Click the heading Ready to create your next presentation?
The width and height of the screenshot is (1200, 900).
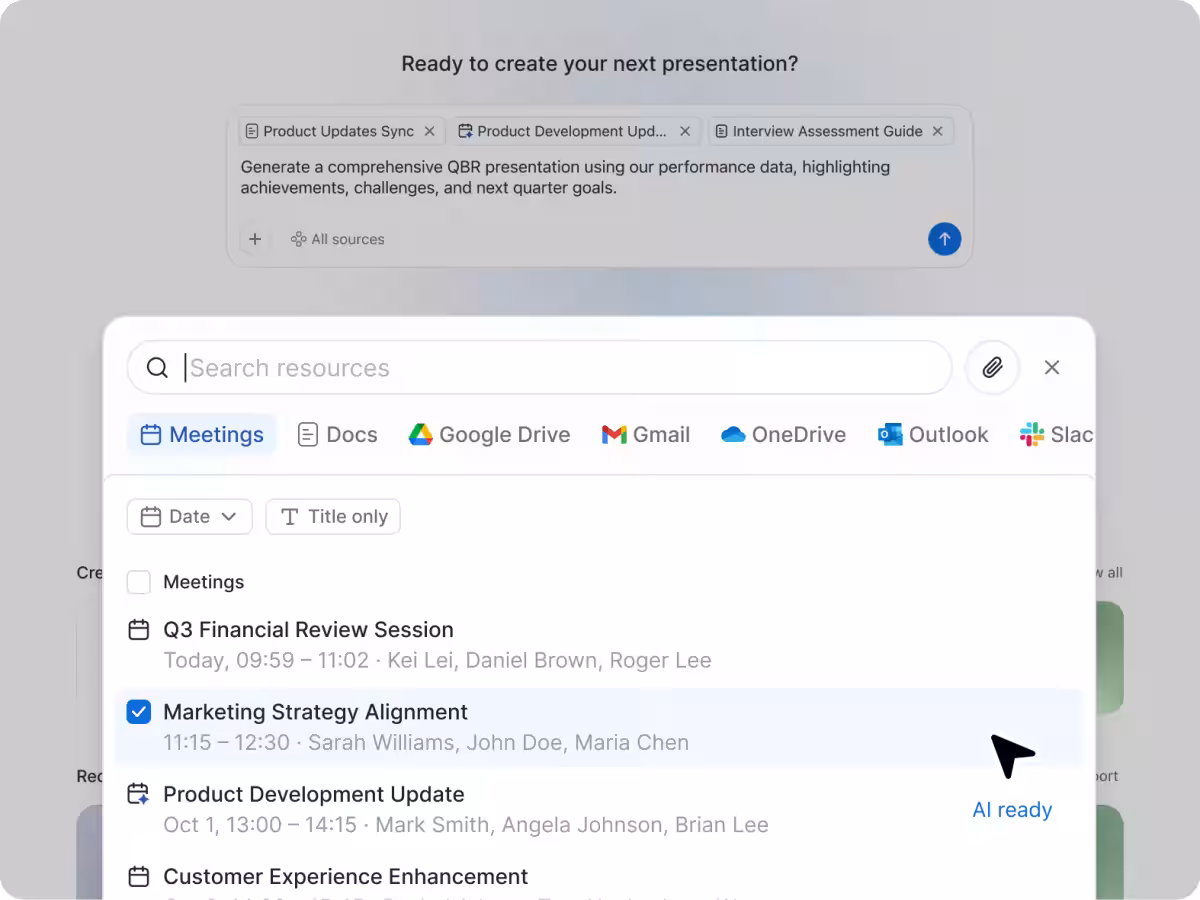tap(600, 64)
